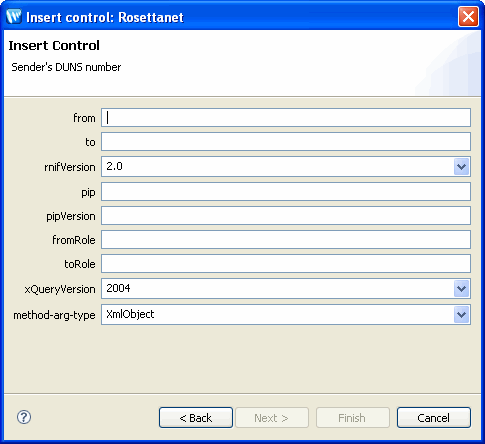The width and height of the screenshot is (485, 444).
Task: Click the rnifVersion label
Action: pyautogui.click(x=70, y=167)
